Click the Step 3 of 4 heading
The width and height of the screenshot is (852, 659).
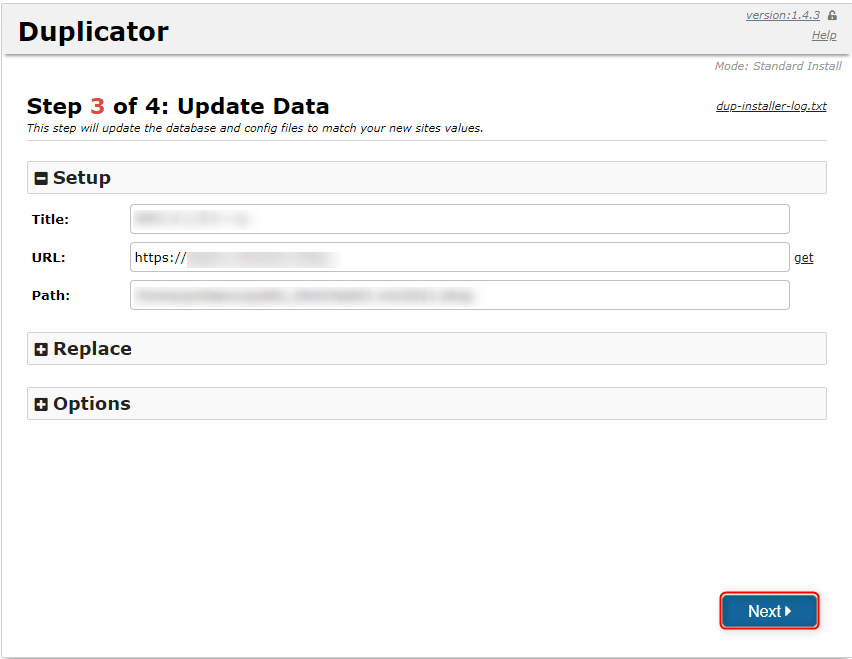[x=178, y=106]
